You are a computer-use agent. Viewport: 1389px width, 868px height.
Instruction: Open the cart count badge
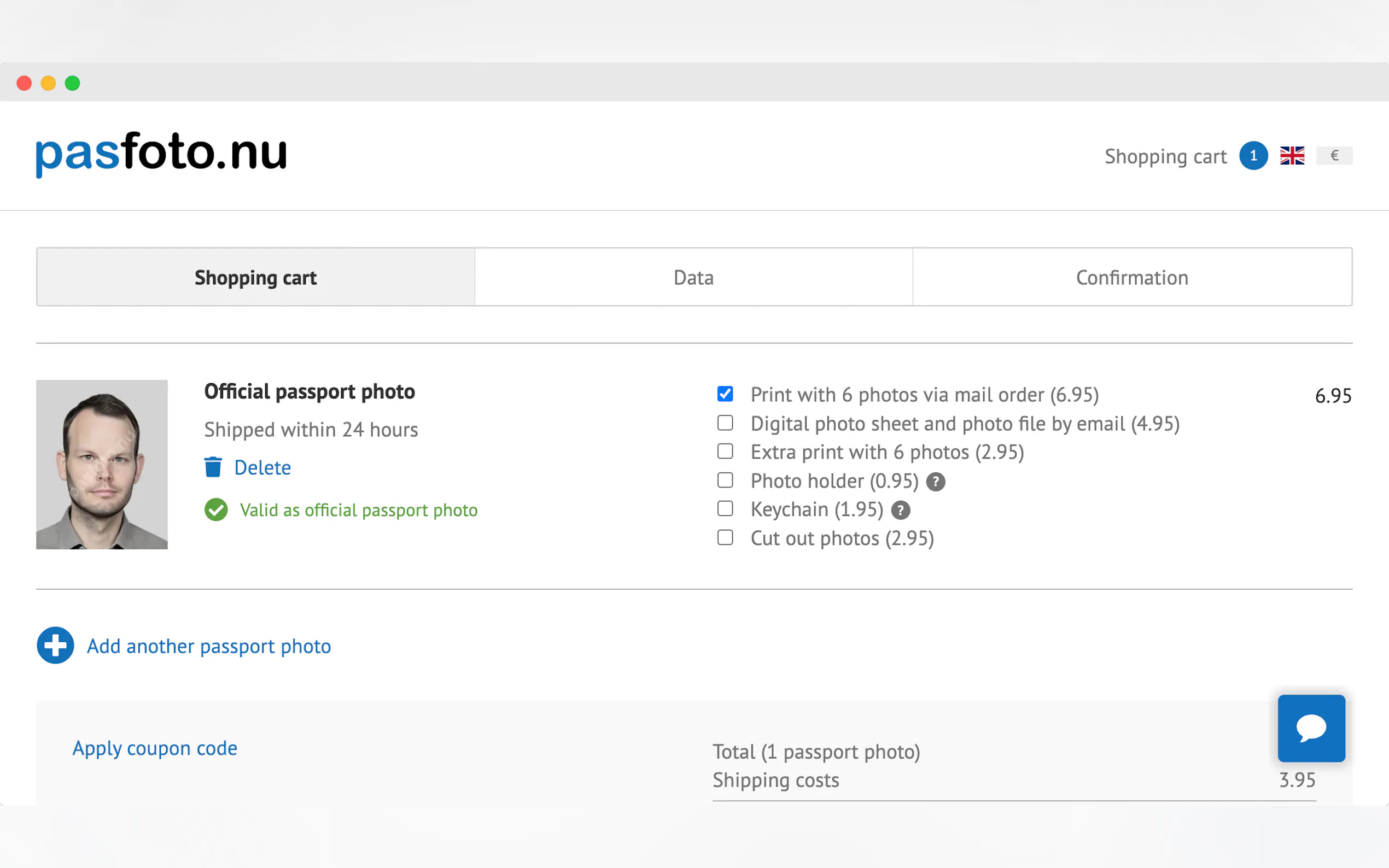[x=1253, y=156]
